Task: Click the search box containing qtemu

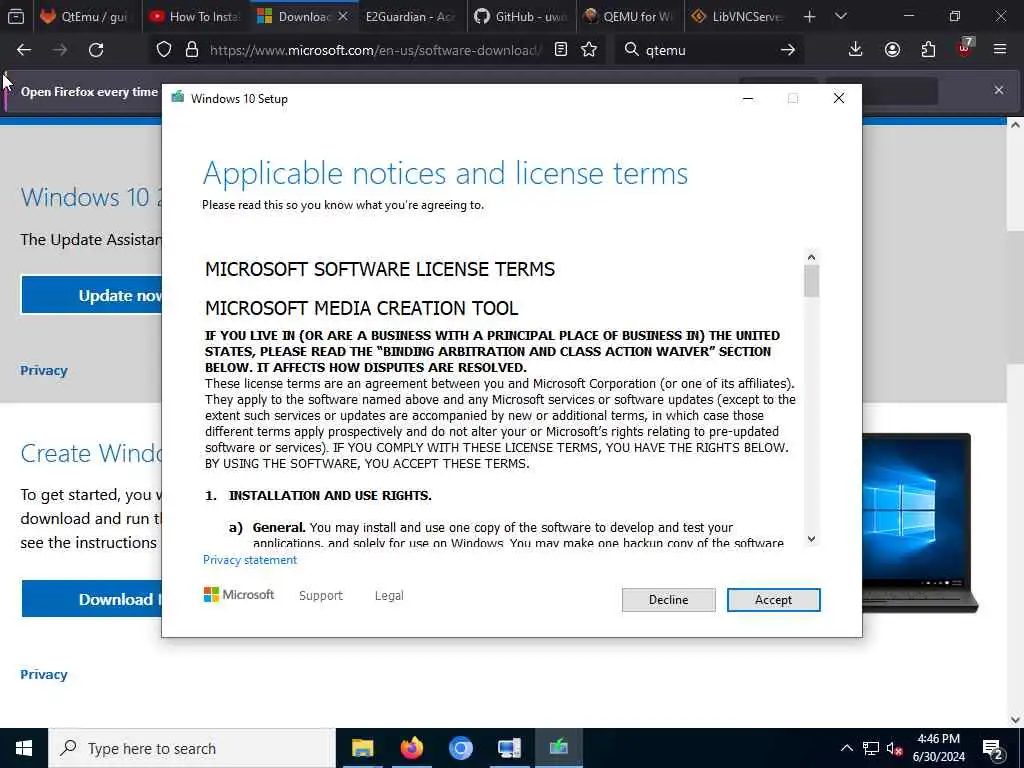Action: 708,50
